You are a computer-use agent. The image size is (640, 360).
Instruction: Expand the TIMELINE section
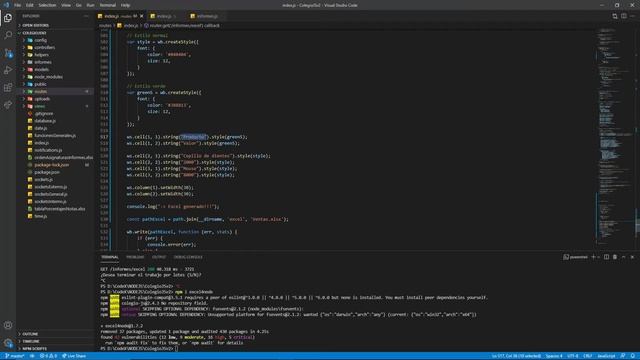coord(55,341)
